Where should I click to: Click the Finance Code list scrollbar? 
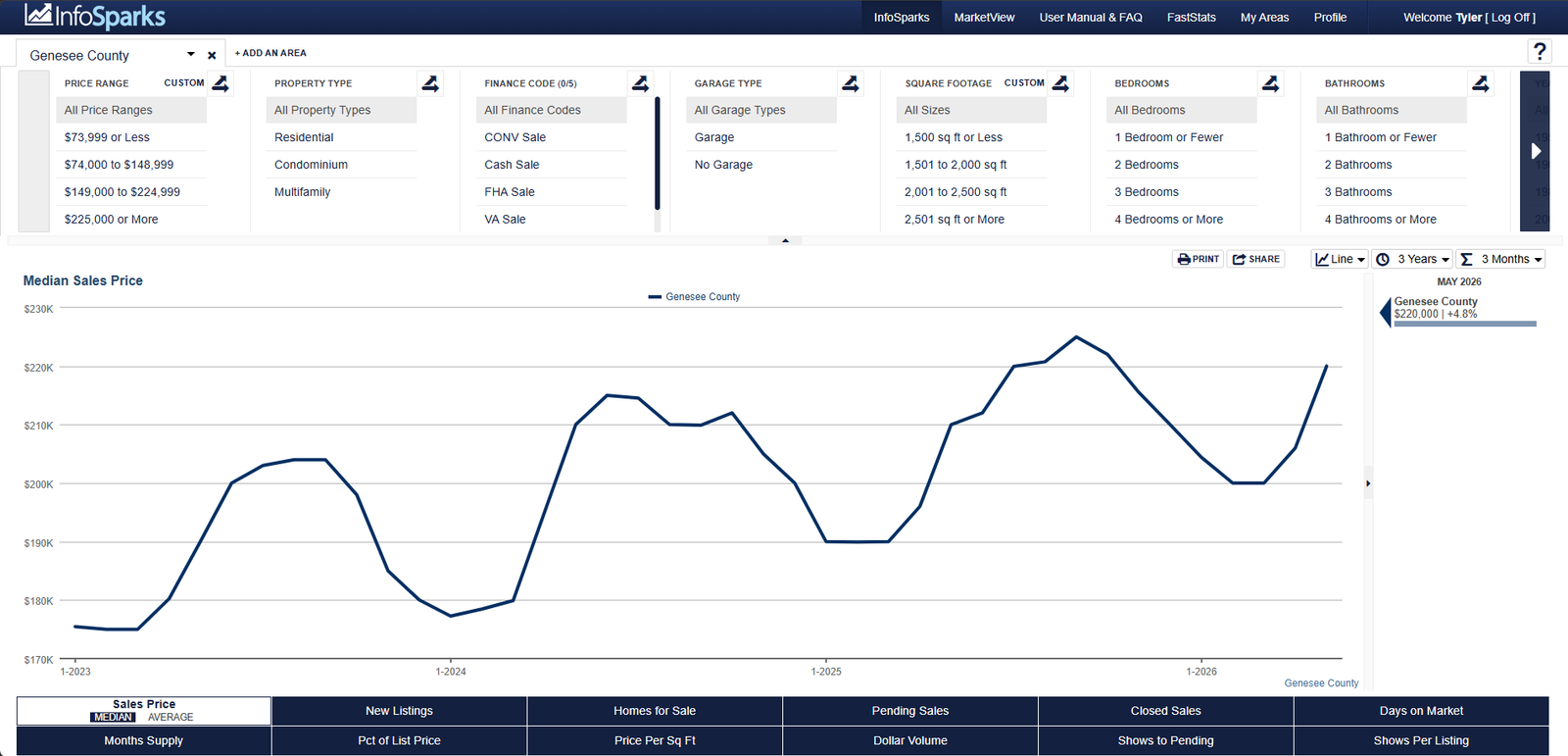click(x=657, y=154)
